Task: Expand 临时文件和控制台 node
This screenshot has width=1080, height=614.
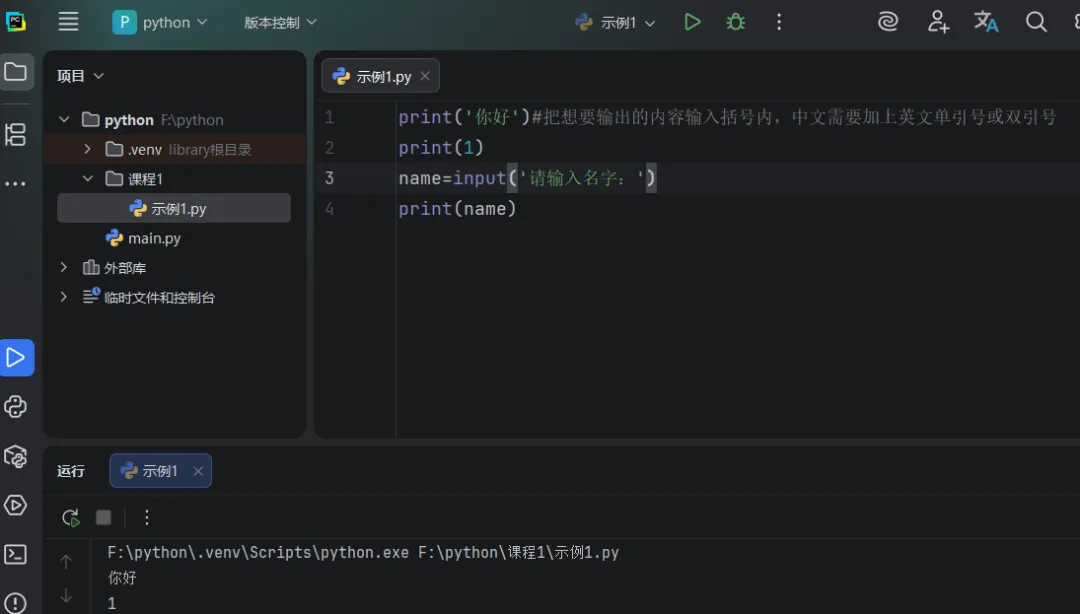Action: click(63, 297)
